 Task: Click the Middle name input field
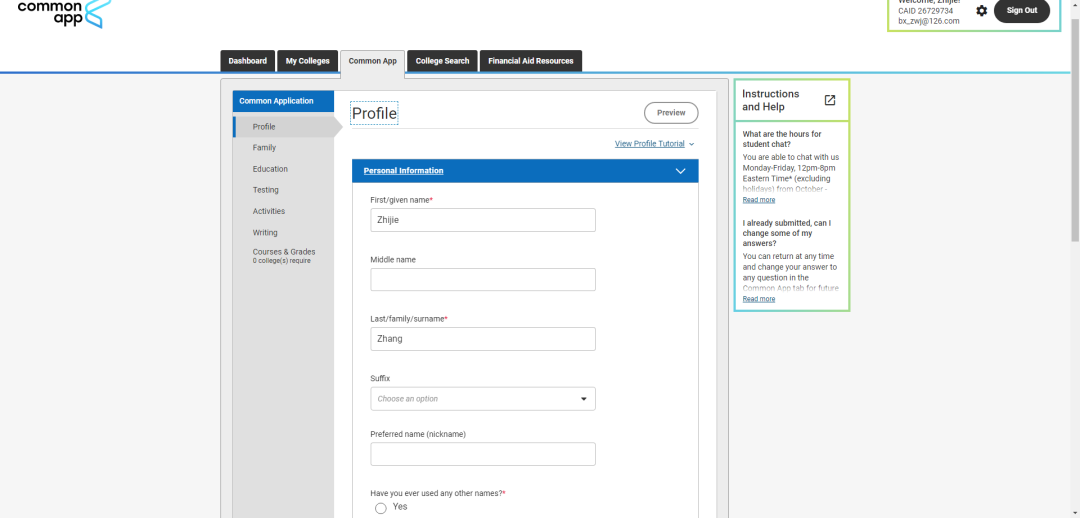point(483,280)
